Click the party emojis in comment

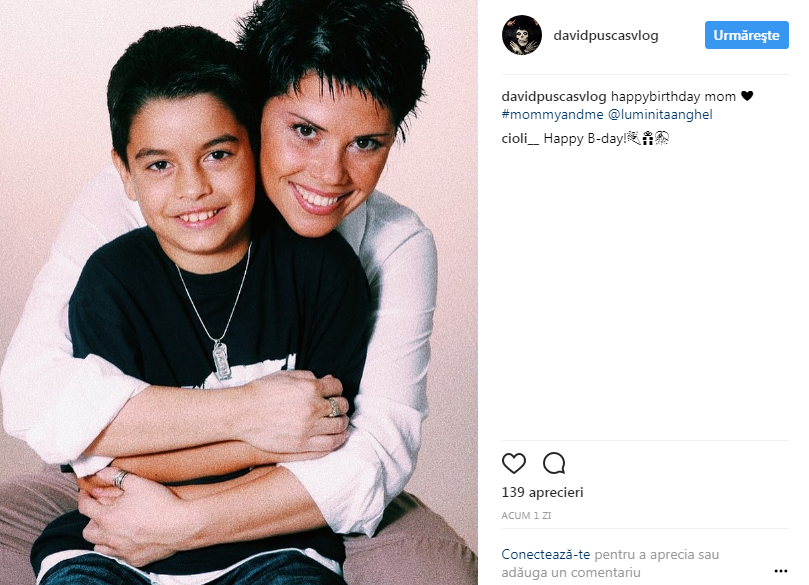(x=648, y=138)
